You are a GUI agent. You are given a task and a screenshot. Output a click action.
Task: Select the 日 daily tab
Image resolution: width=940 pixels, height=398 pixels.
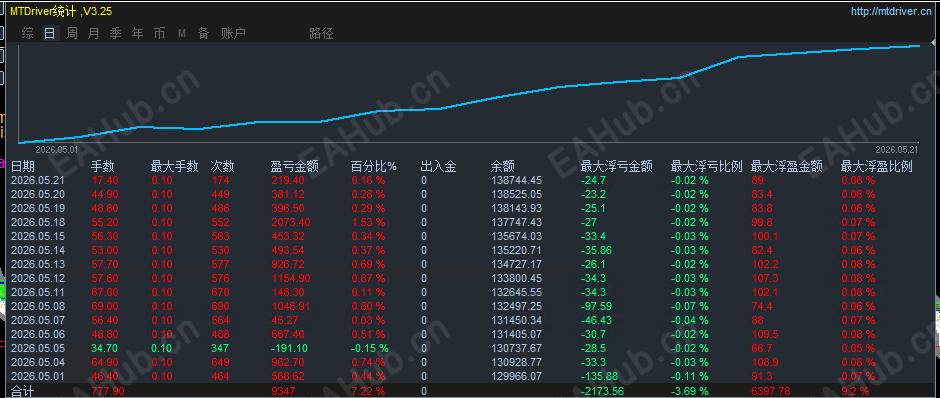pos(50,34)
